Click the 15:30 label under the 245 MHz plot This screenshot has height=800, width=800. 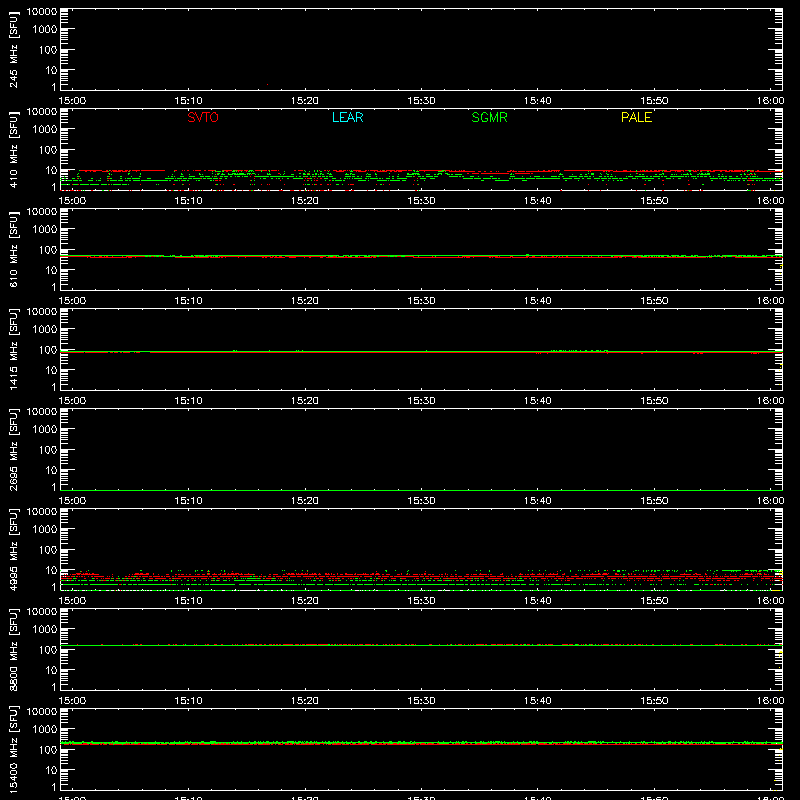click(421, 101)
